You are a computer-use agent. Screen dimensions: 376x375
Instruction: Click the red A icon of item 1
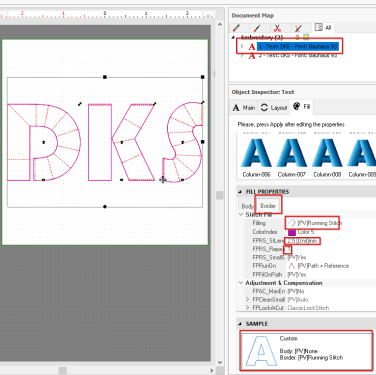(x=252, y=47)
